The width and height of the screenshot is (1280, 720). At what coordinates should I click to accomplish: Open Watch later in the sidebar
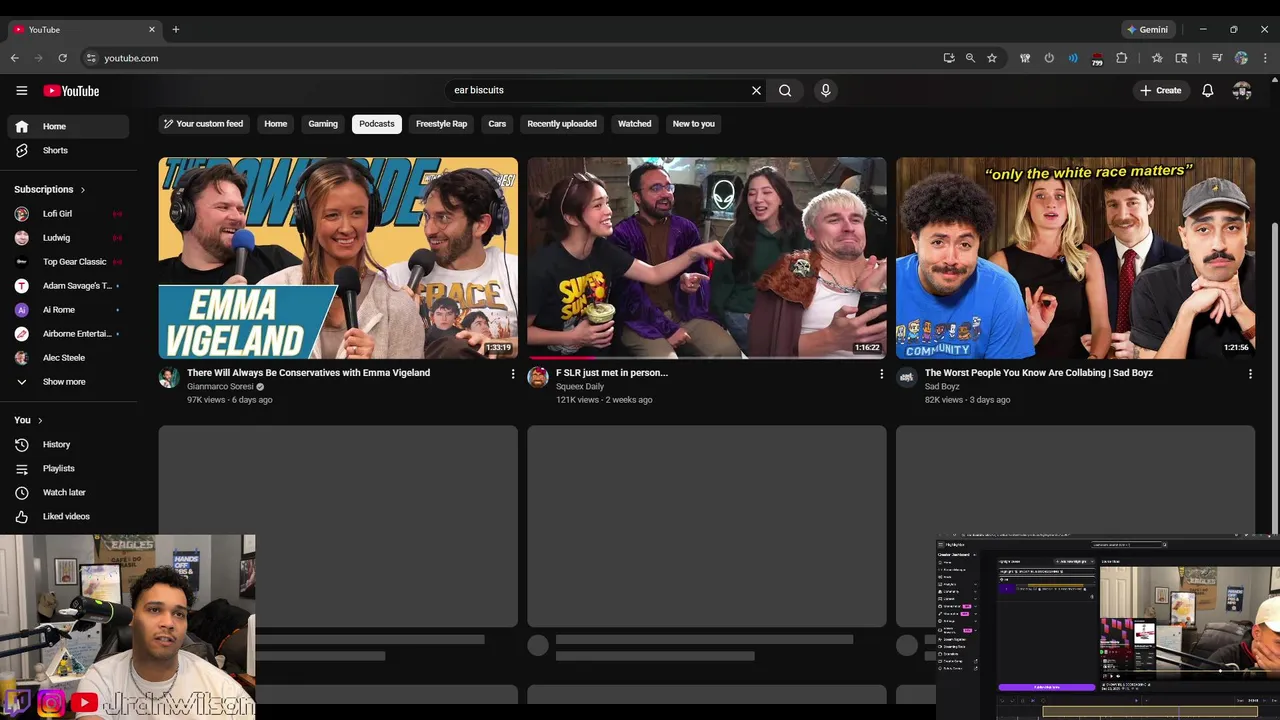click(x=68, y=492)
